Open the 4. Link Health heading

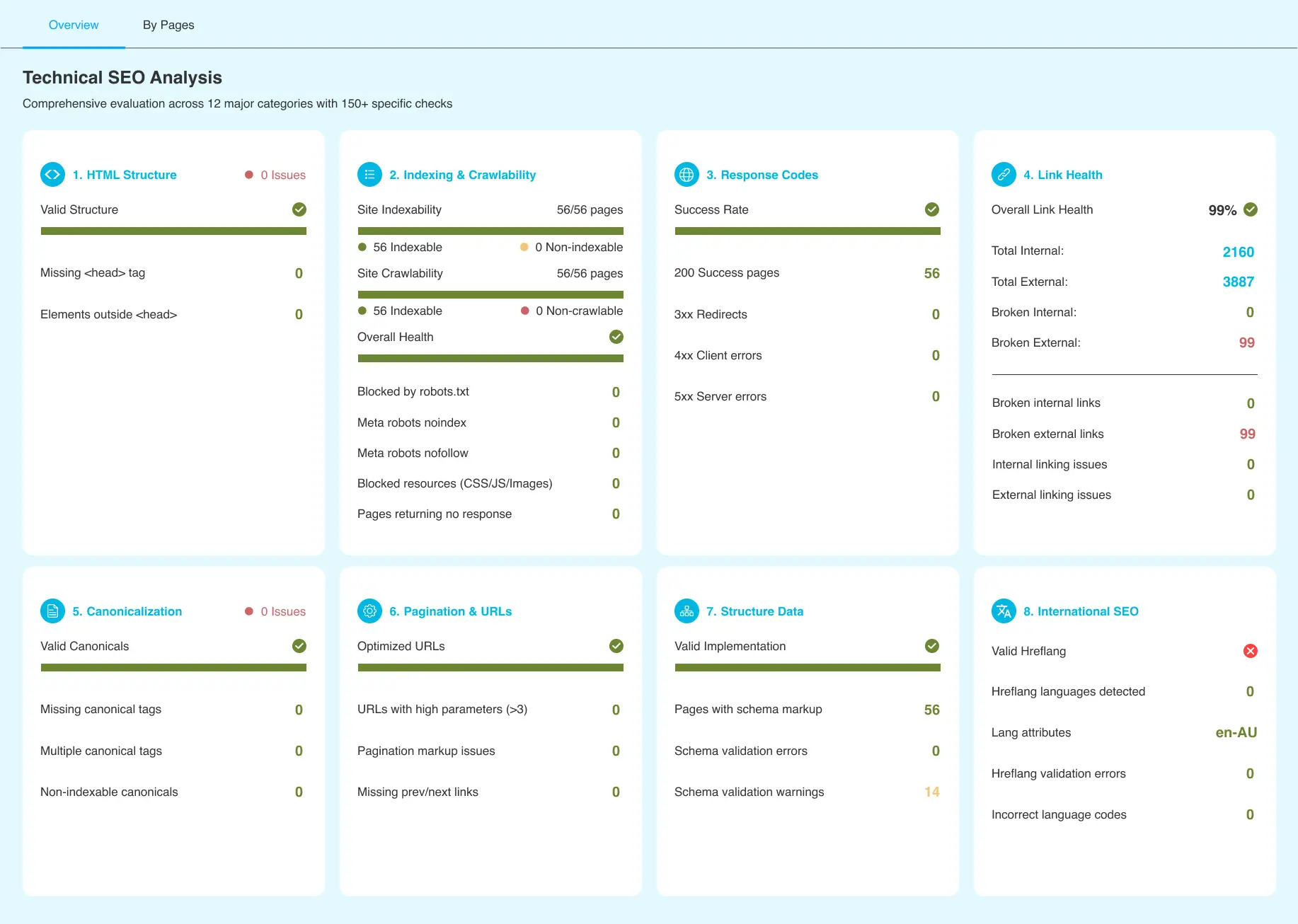coord(1062,175)
